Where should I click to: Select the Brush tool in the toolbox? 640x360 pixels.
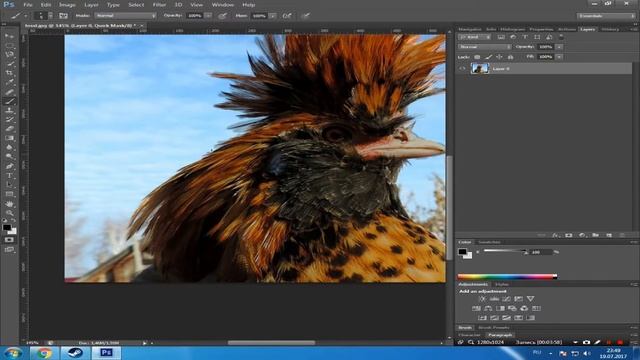9,101
